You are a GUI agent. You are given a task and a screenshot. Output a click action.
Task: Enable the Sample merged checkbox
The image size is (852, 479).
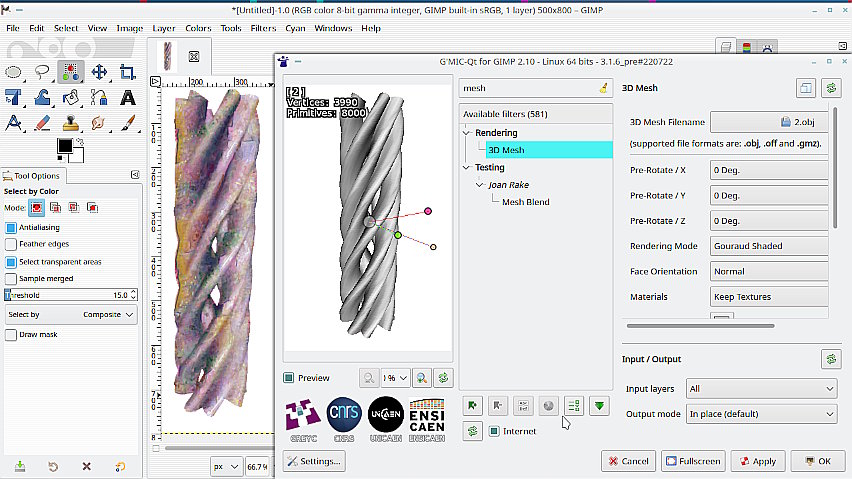point(11,279)
